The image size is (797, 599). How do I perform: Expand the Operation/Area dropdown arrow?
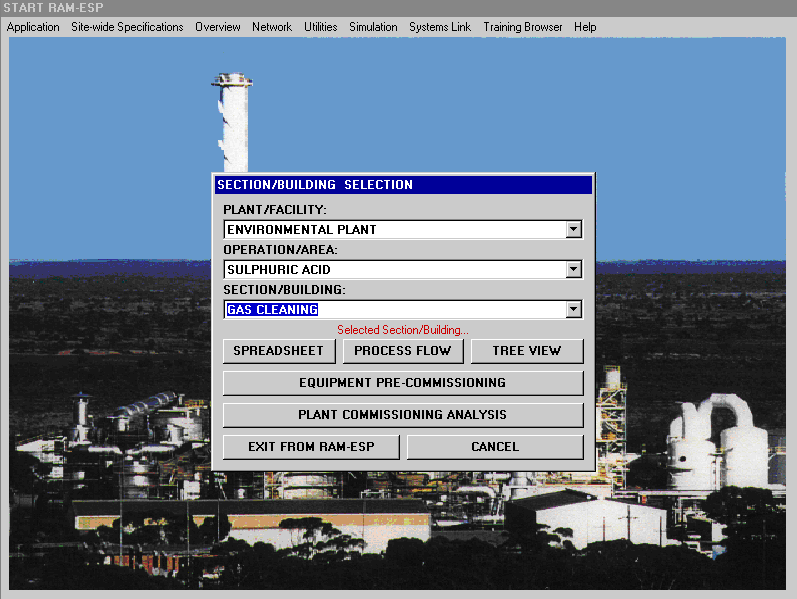[x=573, y=269]
